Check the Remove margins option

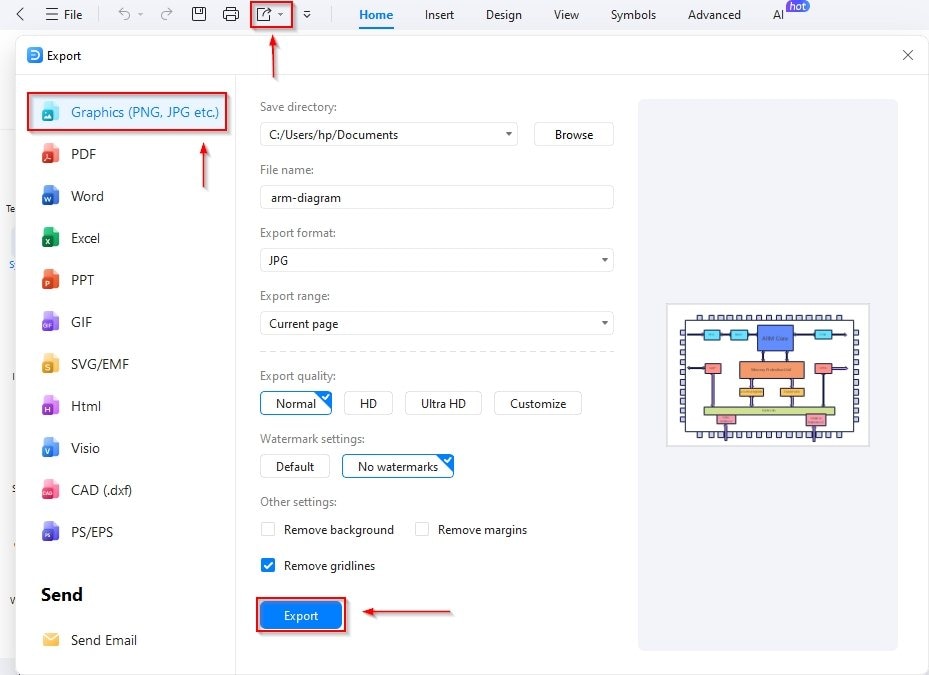421,529
